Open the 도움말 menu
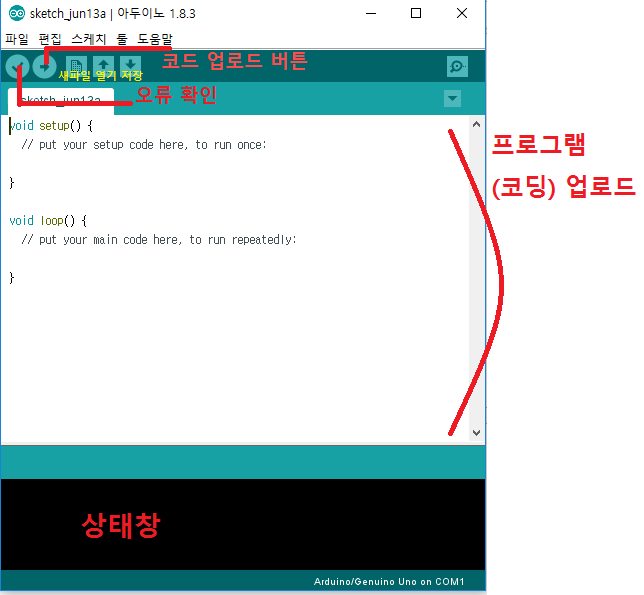Screen dimensions: 644x595 [155, 39]
